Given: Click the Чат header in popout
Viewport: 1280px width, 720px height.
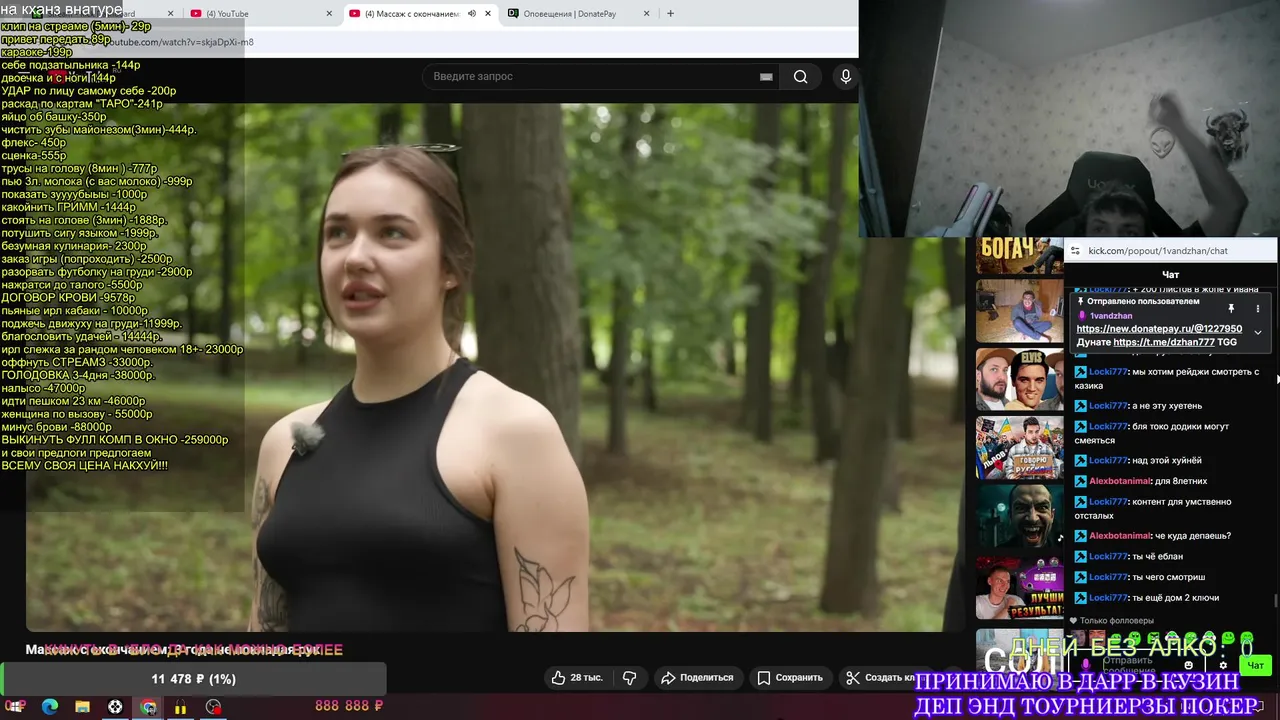Looking at the screenshot, I should 1170,274.
